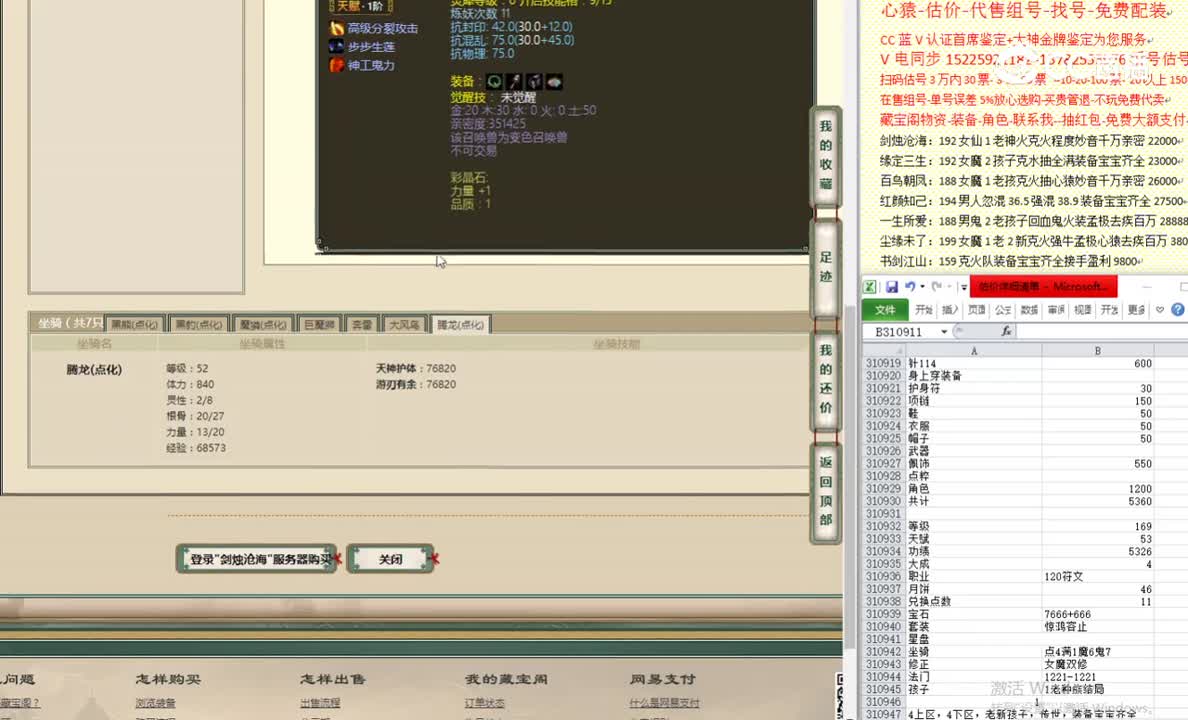
Task: Click the Excel logo icon in title bar
Action: [x=869, y=286]
